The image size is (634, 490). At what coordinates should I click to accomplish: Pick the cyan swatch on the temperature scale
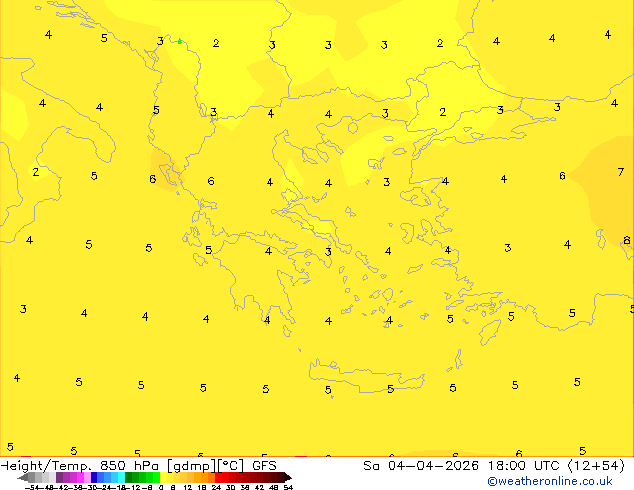(x=121, y=477)
